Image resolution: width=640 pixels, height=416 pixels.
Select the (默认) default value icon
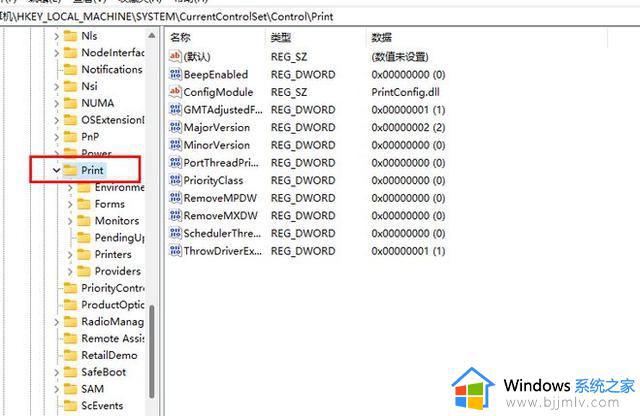pyautogui.click(x=175, y=56)
